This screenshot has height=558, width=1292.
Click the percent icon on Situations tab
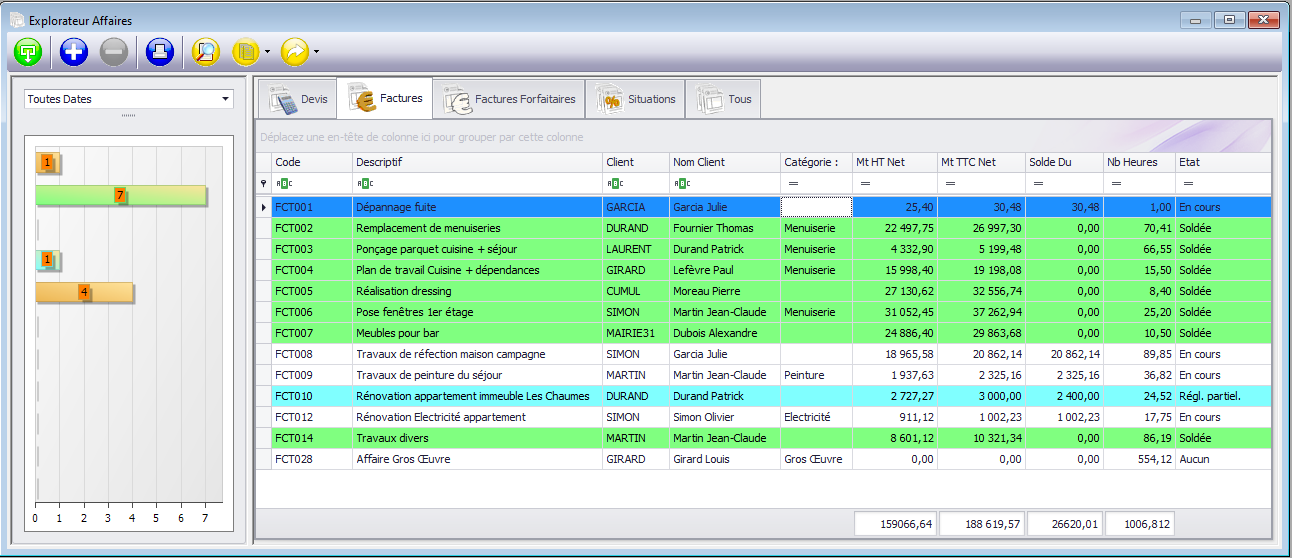coord(609,99)
